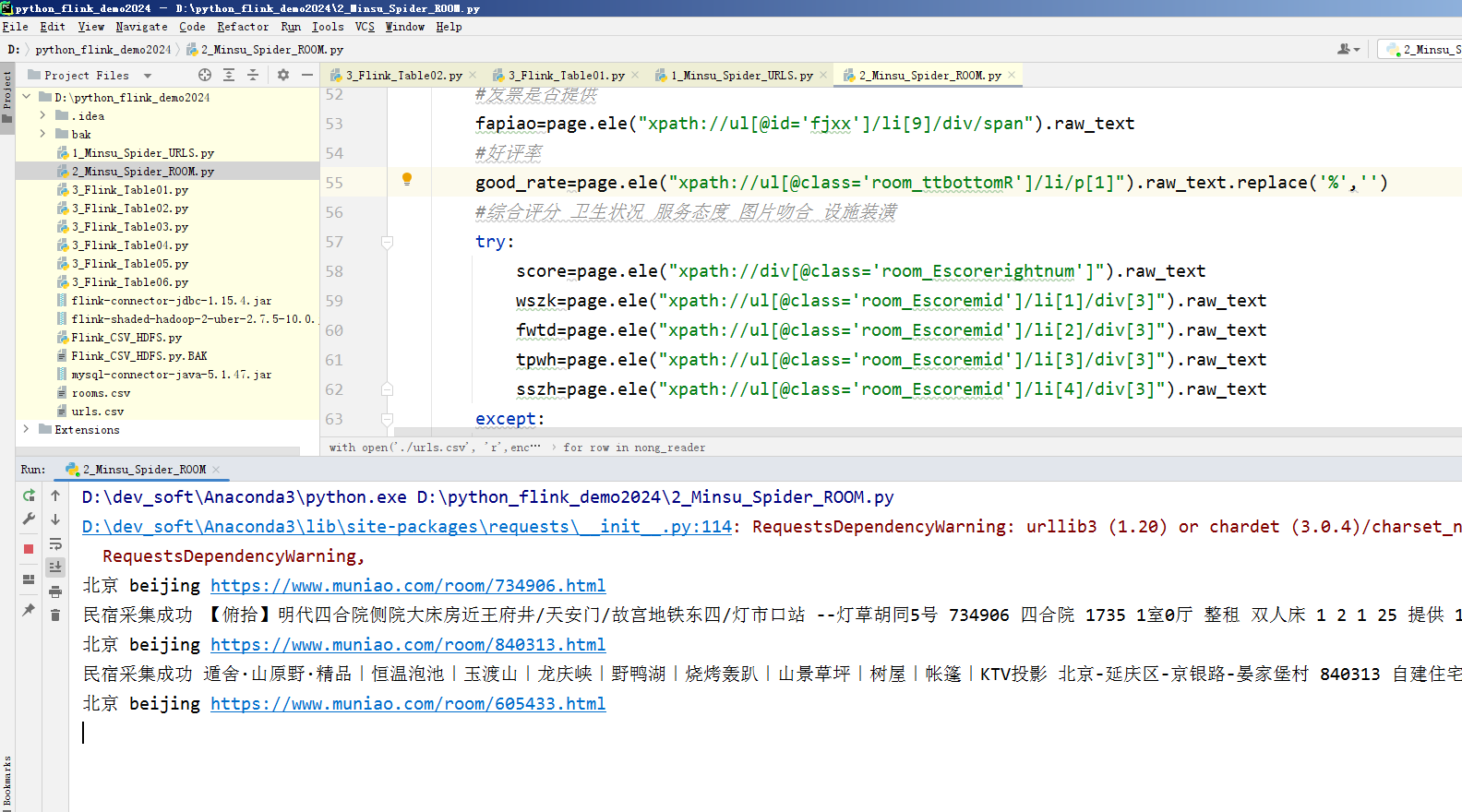Select 3_Flink_Table06.py in project tree
The height and width of the screenshot is (812, 1462).
[130, 281]
